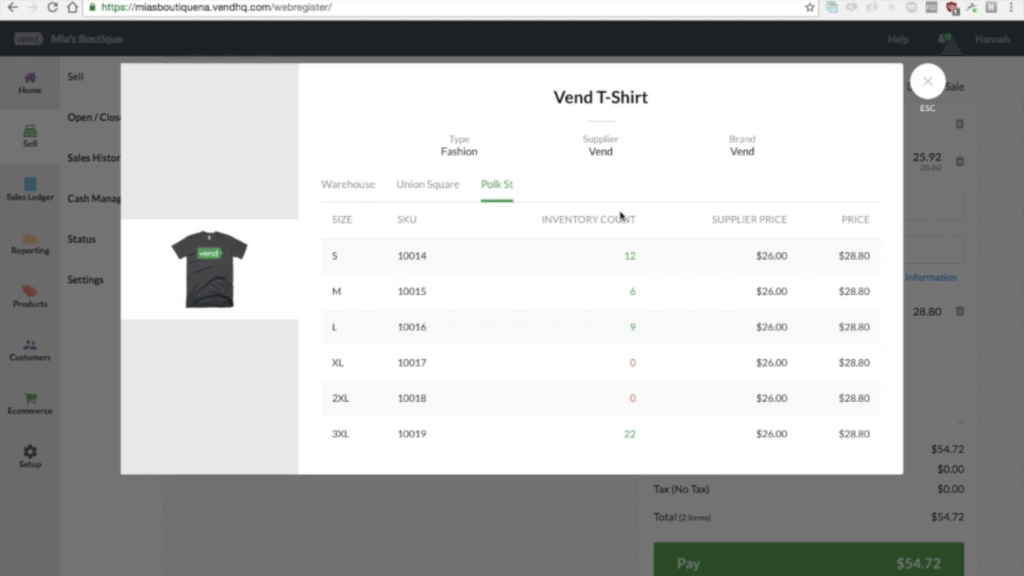
Task: Delete the $25.92 line item via trash icon
Action: (x=958, y=161)
